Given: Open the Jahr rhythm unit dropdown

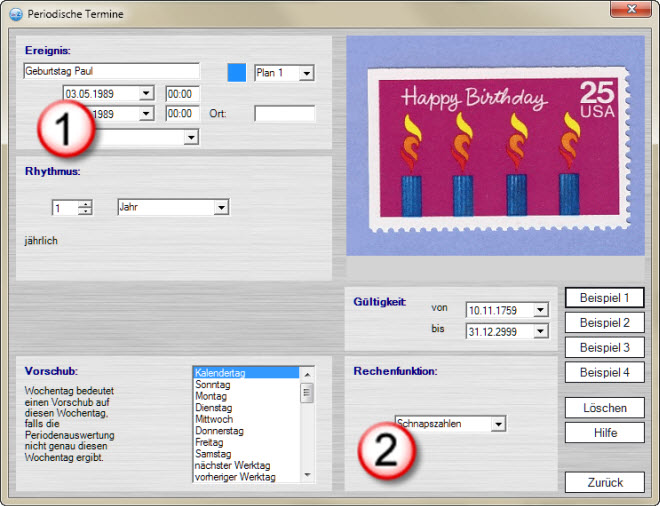Looking at the screenshot, I should [x=221, y=208].
